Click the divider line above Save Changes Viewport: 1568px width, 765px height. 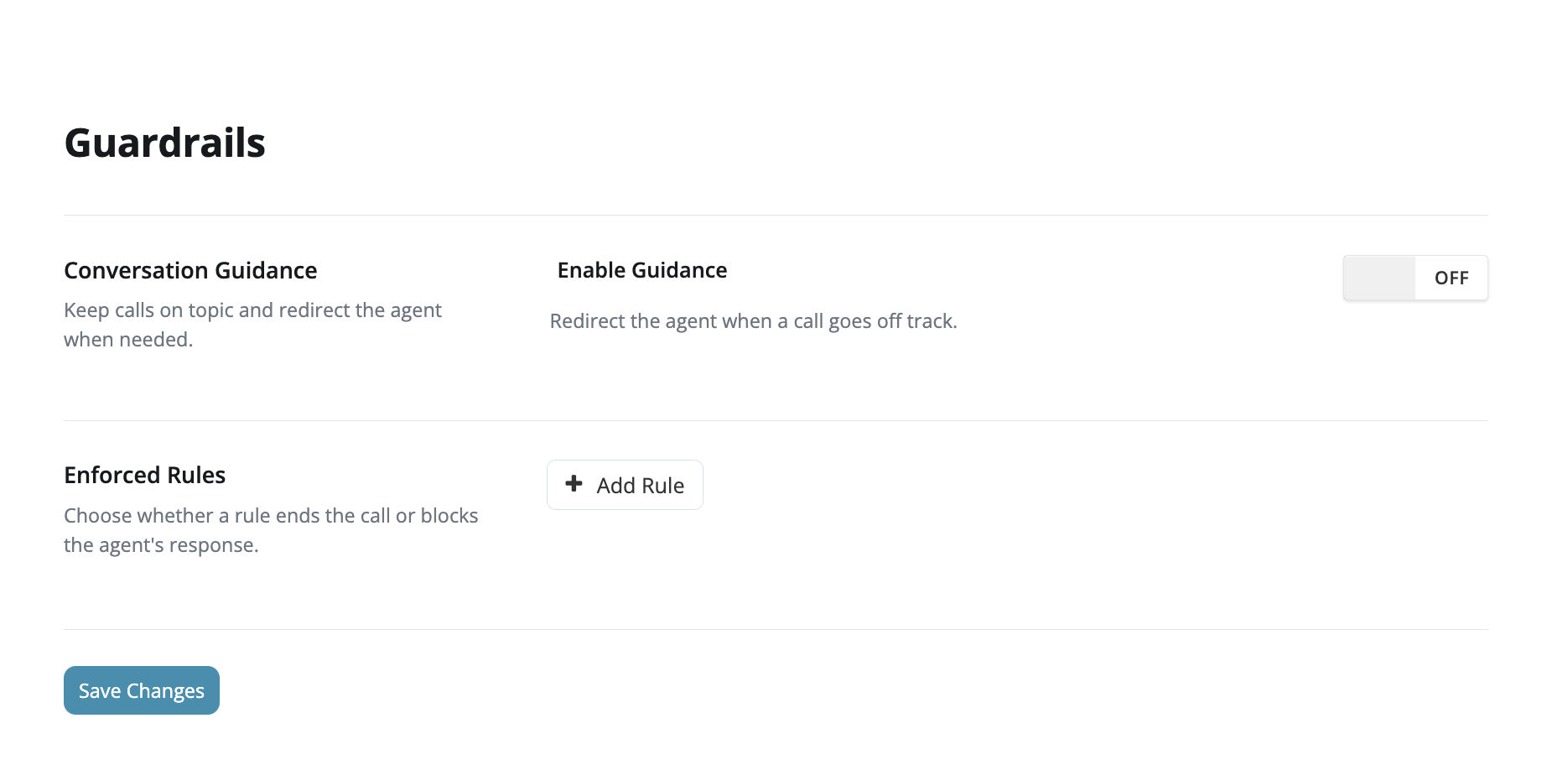[776, 629]
